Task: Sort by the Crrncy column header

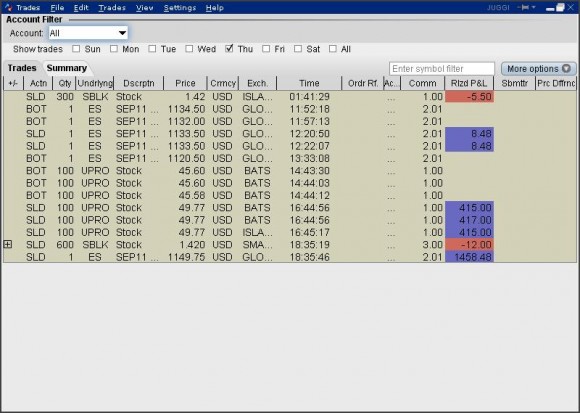Action: point(223,84)
